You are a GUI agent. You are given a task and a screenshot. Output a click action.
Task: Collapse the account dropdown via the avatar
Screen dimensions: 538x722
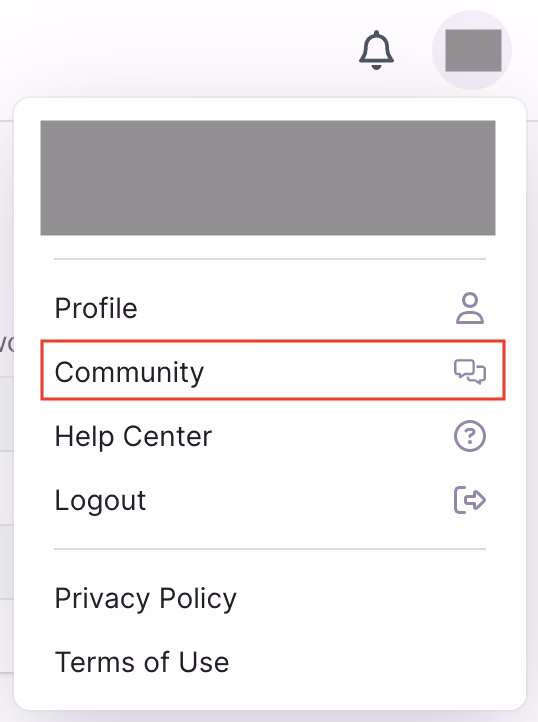click(472, 50)
